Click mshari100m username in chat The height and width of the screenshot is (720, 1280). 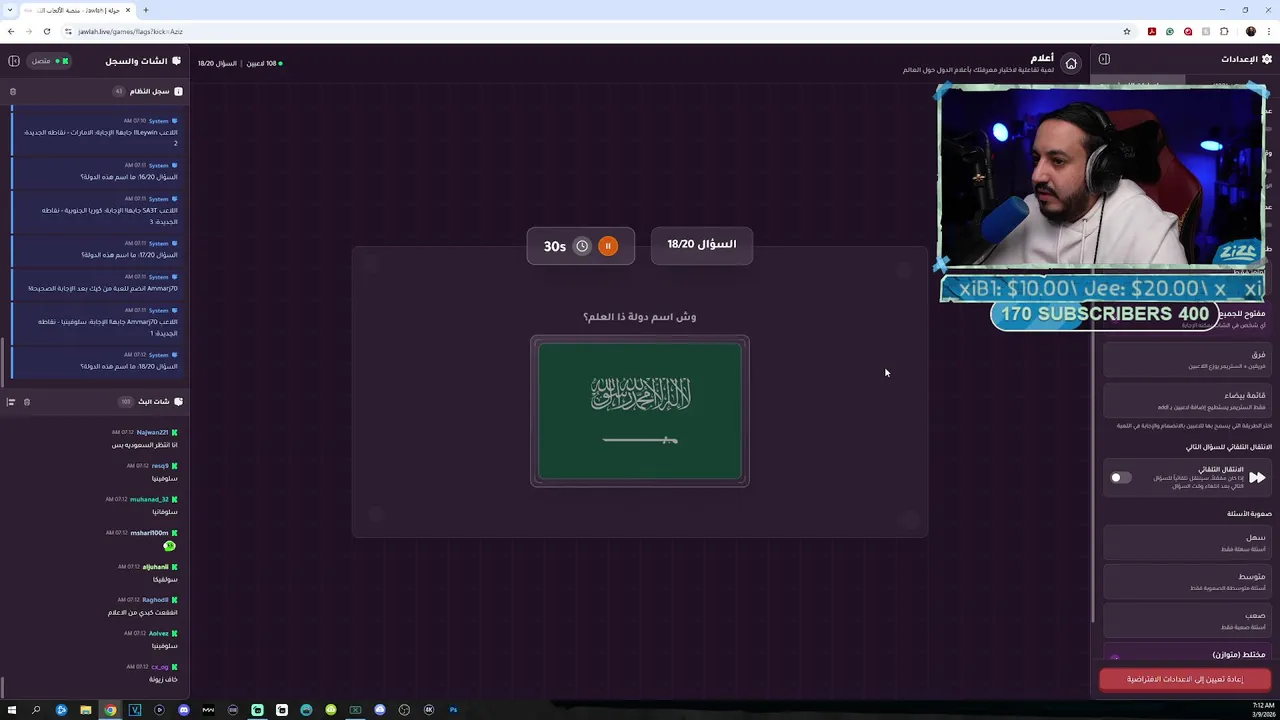tap(149, 533)
